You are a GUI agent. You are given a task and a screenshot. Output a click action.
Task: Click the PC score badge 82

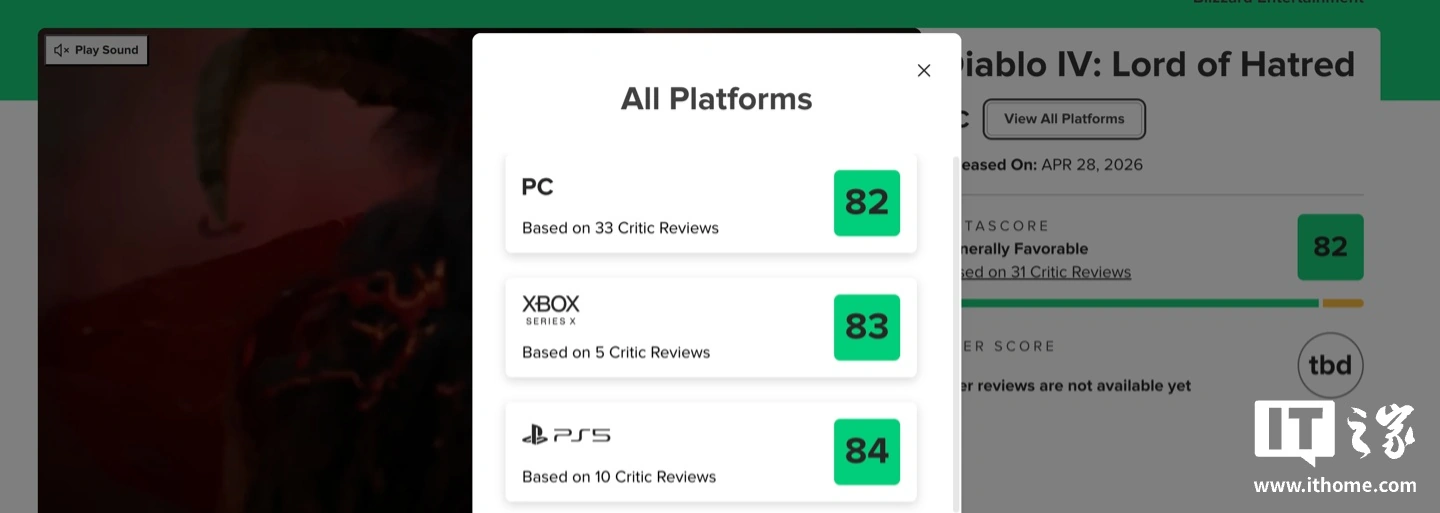pos(867,203)
